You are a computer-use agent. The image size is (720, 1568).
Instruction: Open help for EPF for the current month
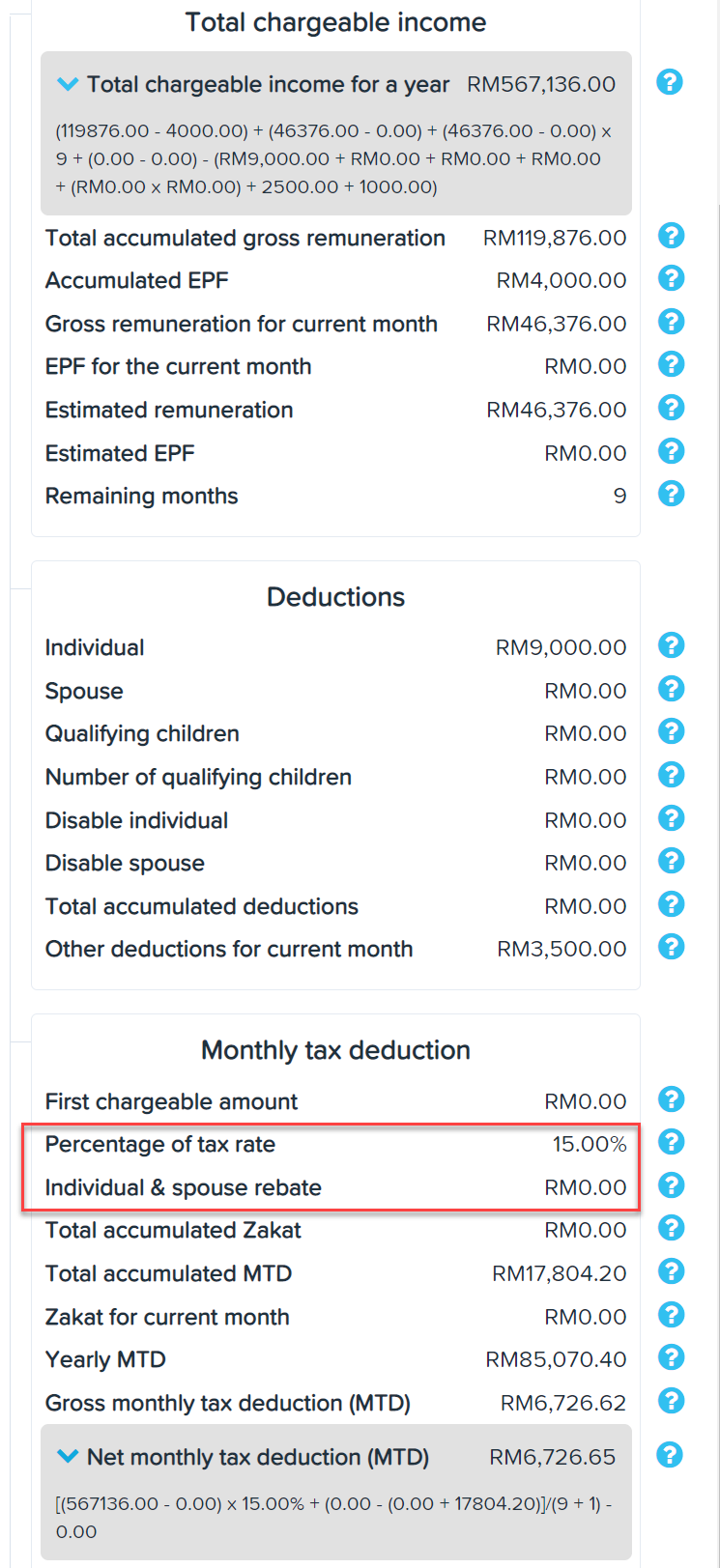671,364
